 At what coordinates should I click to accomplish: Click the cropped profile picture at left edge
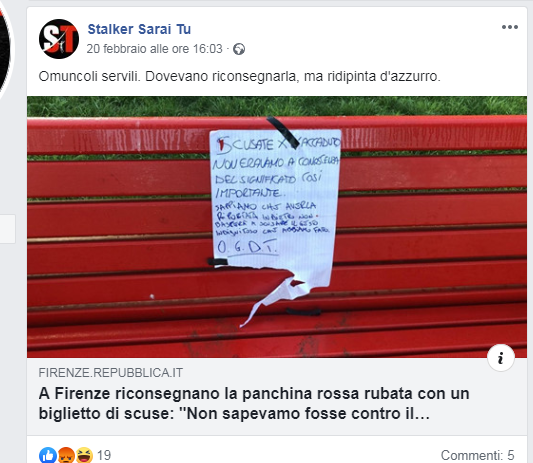(x=6, y=48)
